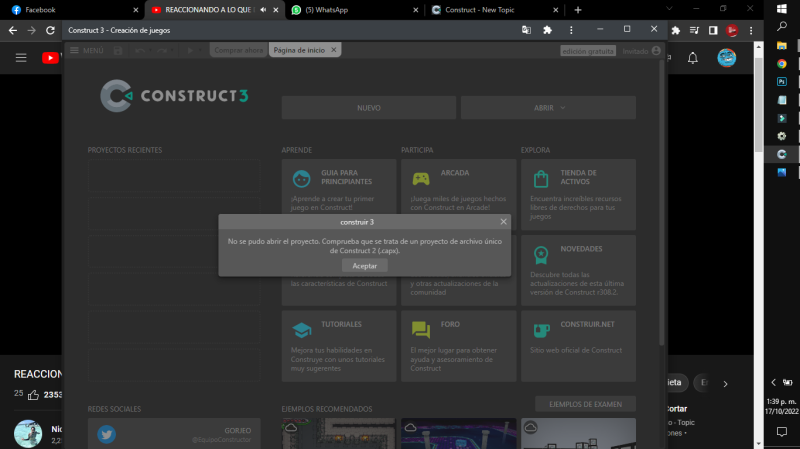Image resolution: width=800 pixels, height=449 pixels.
Task: Click the Construct 3 logo
Action: coord(174,95)
